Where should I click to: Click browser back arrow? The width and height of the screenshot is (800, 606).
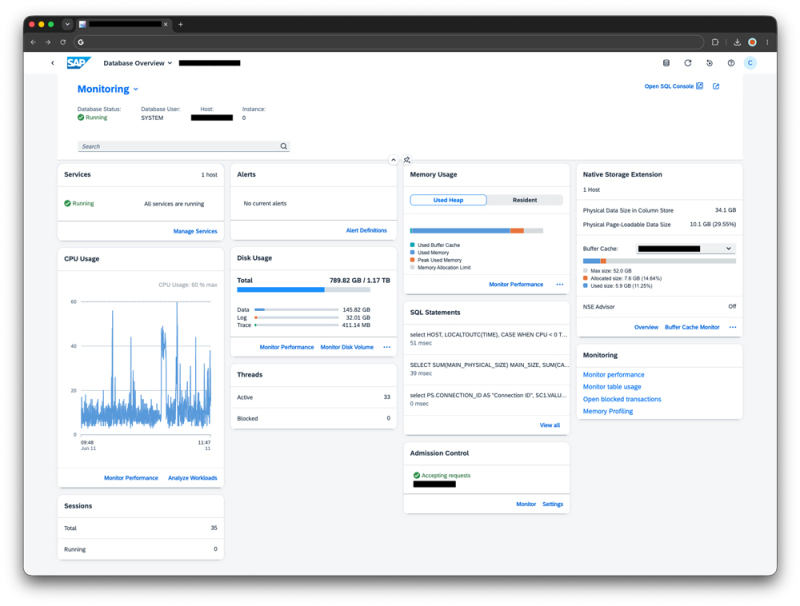coord(33,42)
